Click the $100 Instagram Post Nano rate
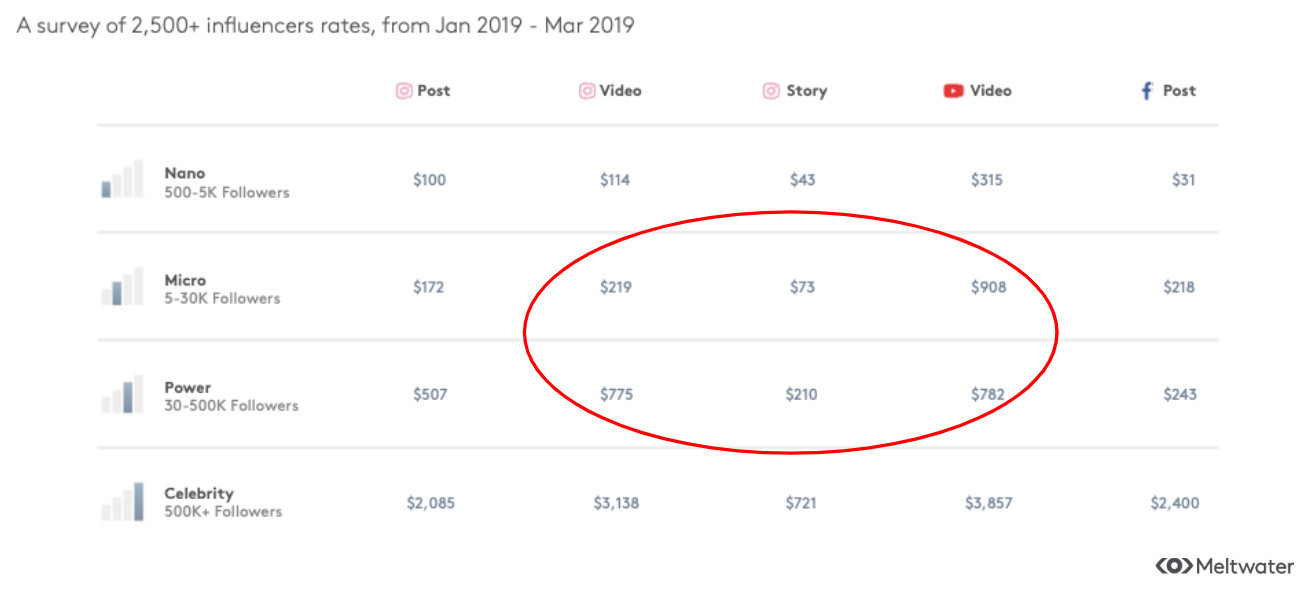Image resolution: width=1305 pixels, height=599 pixels. 429,181
